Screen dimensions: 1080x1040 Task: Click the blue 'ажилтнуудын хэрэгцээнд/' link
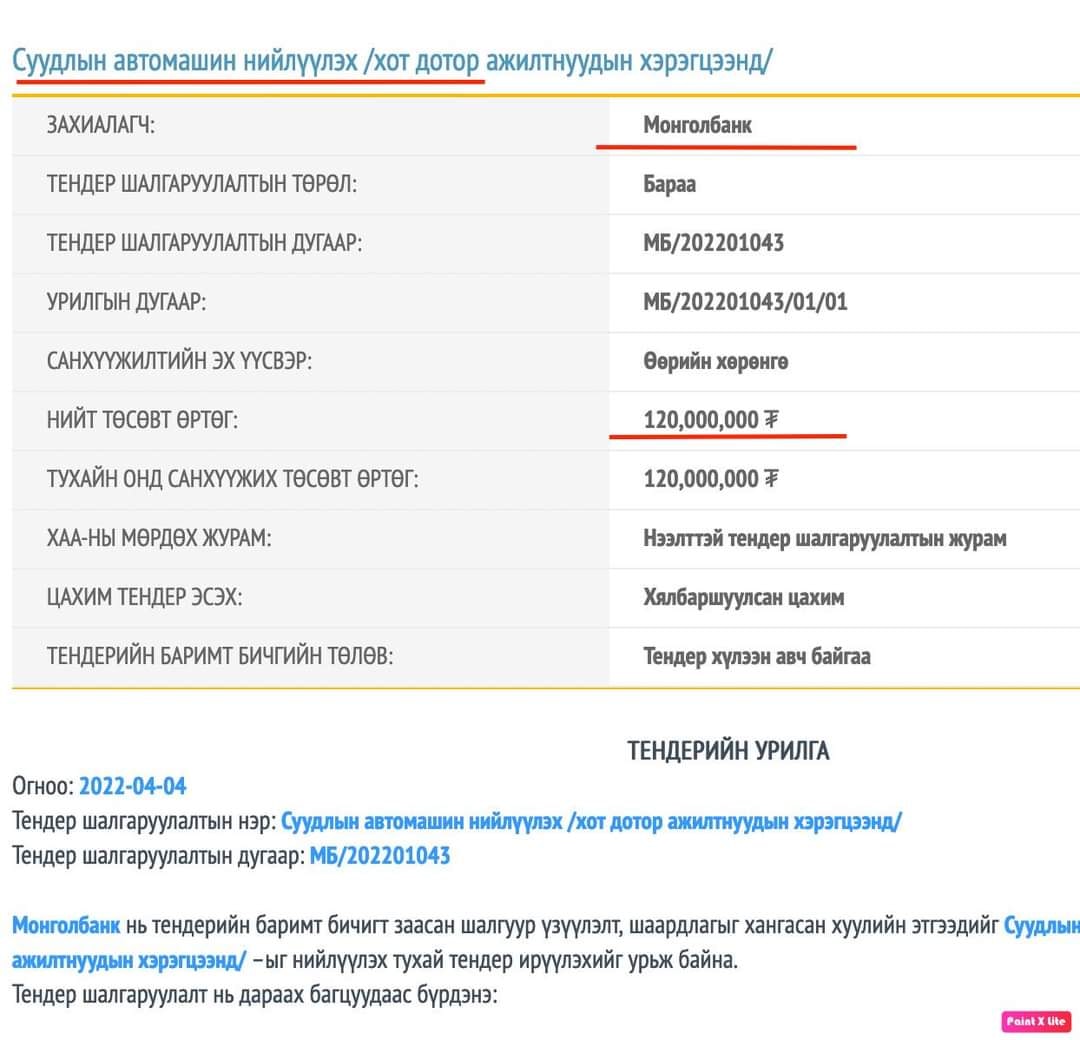(x=129, y=961)
